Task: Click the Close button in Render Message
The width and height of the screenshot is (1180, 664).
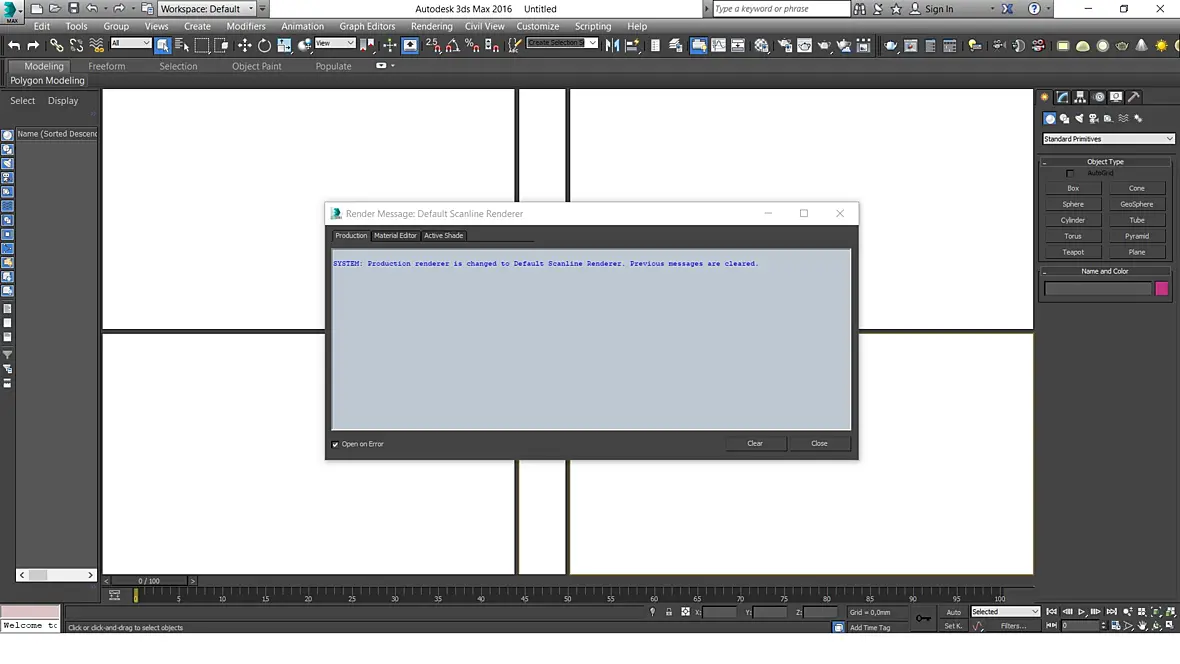Action: point(820,443)
